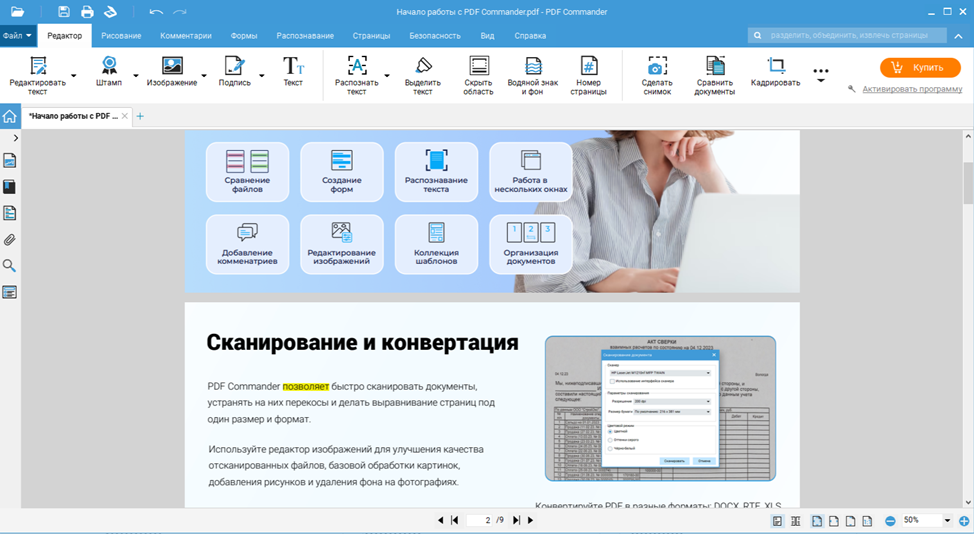
Task: Open the form fields sidebar panel
Action: 9,292
